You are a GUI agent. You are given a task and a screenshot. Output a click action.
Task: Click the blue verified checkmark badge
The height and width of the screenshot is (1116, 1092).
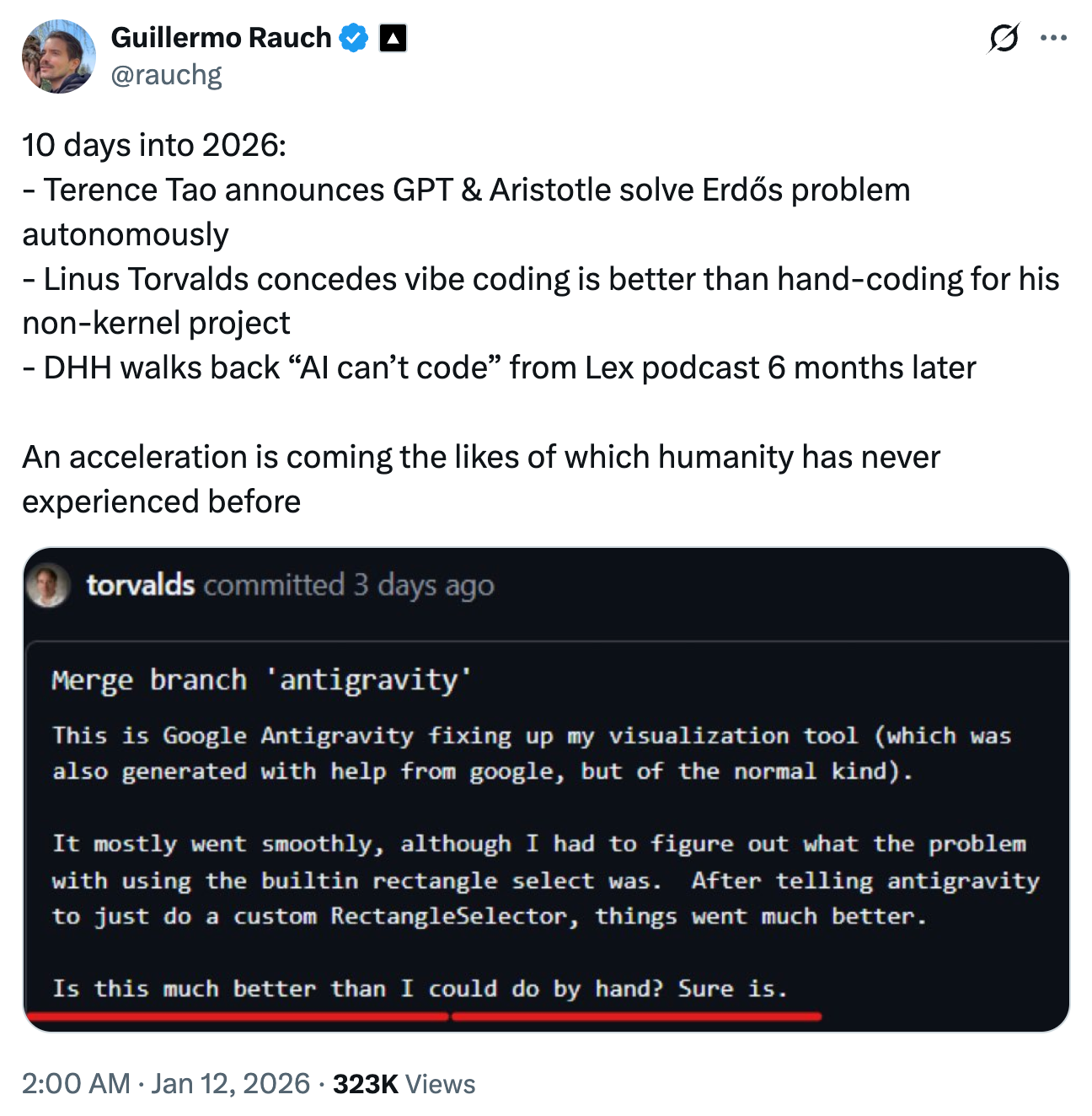pos(354,38)
